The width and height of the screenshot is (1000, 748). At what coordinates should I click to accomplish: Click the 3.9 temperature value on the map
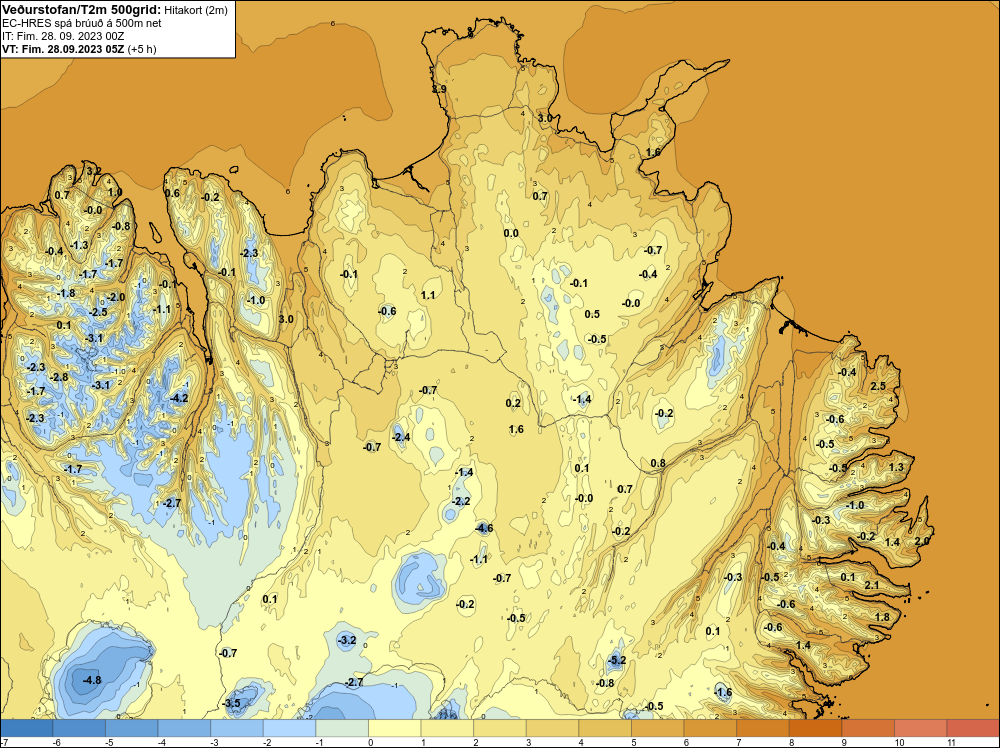click(439, 89)
